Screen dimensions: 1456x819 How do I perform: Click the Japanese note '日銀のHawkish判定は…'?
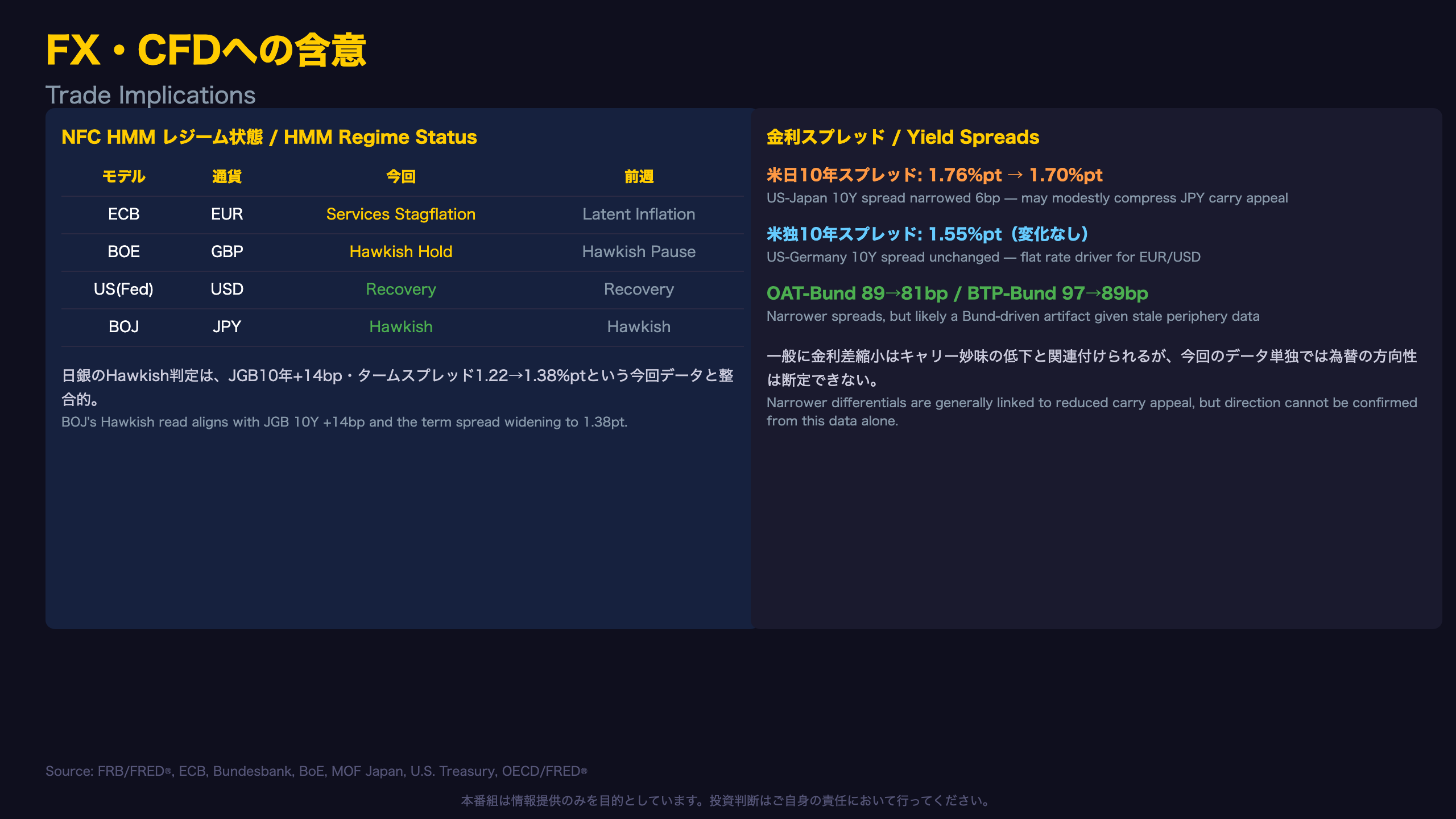398,387
